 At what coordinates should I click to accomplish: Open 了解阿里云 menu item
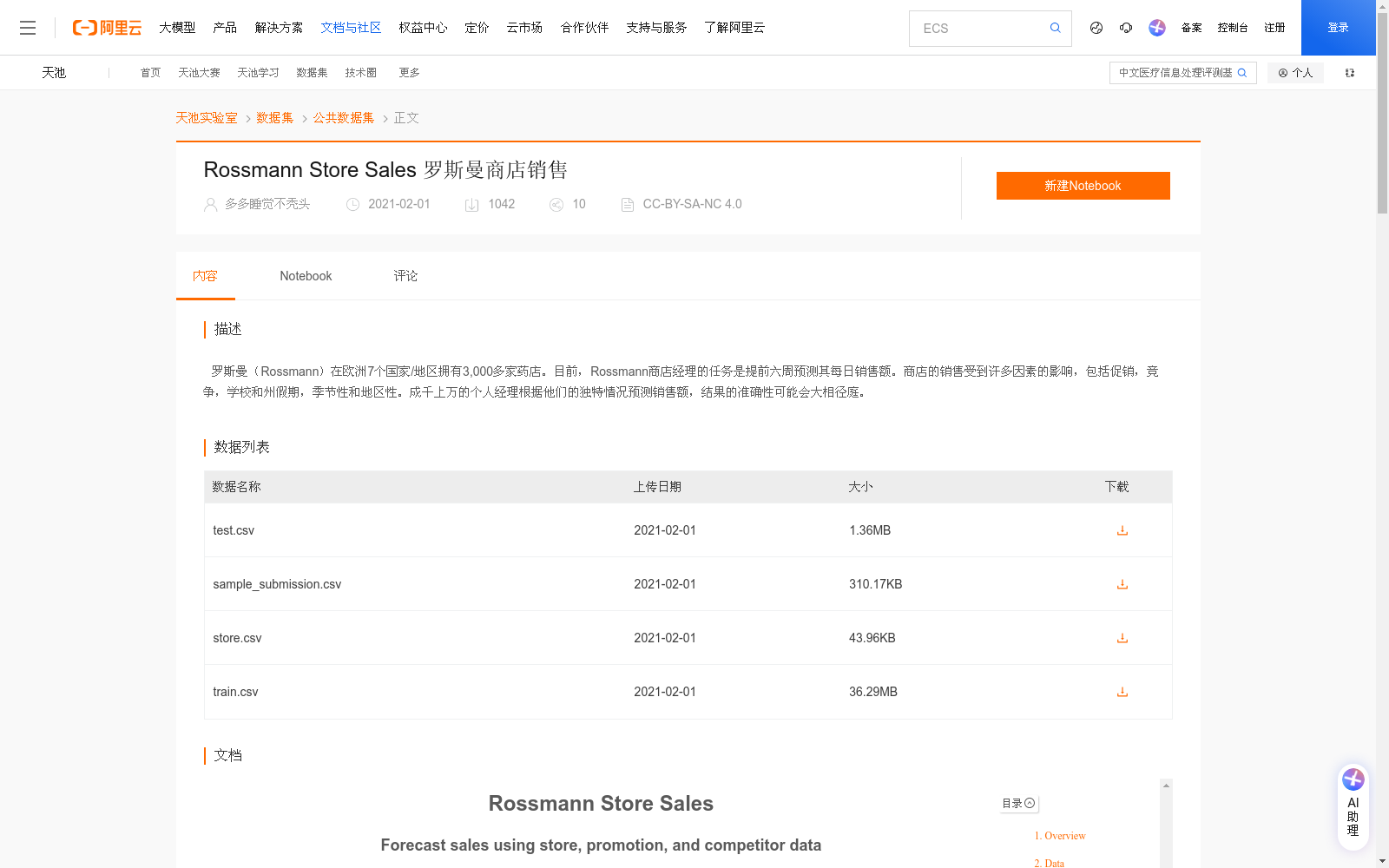[x=734, y=28]
